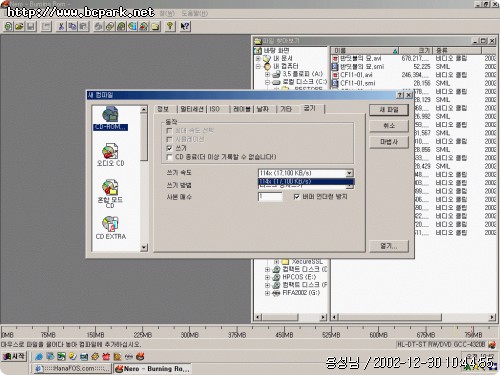Check the CD 종료 finalize checkbox
The width and height of the screenshot is (500, 375).
point(169,157)
